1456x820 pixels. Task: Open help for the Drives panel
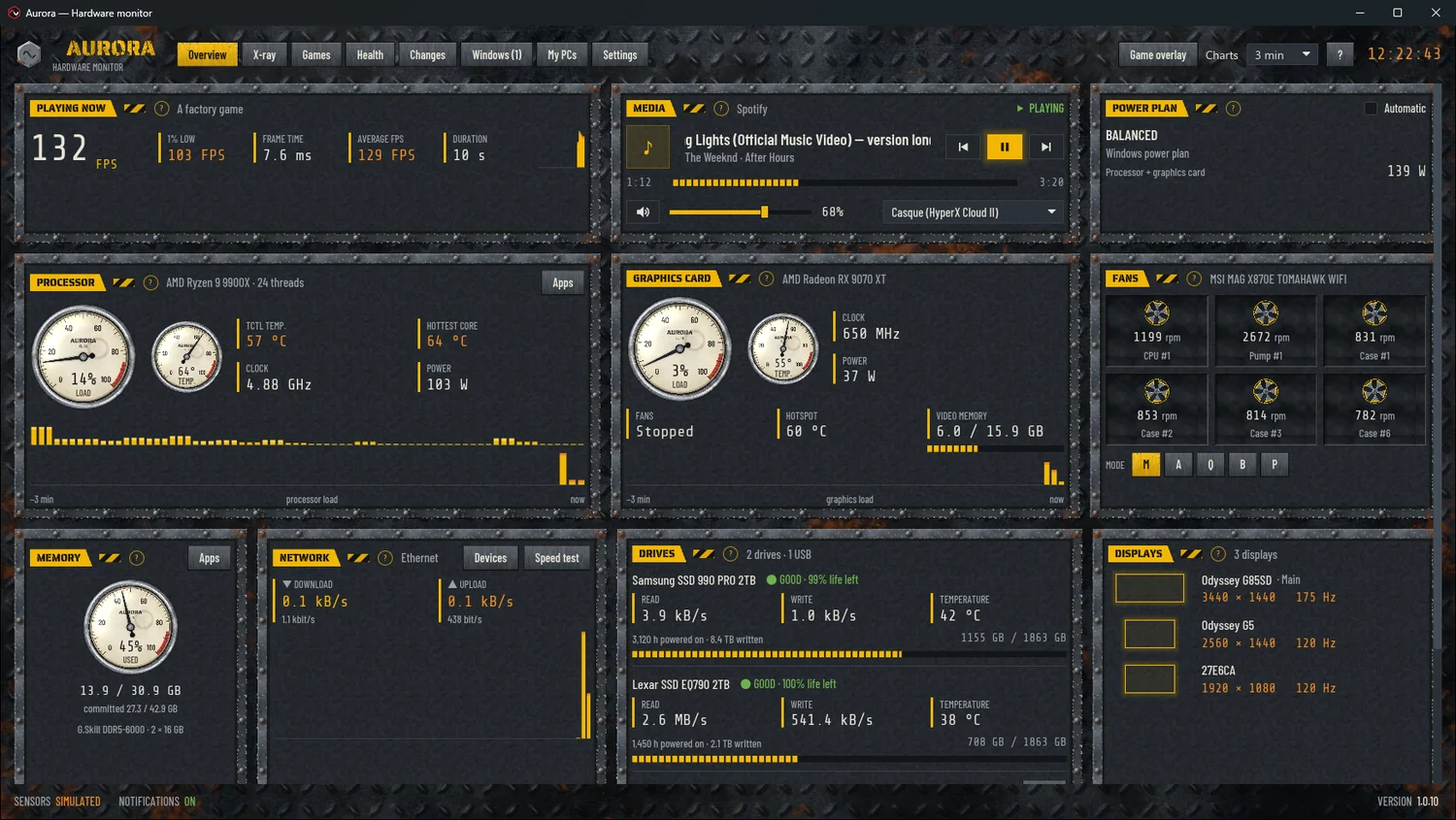pyautogui.click(x=730, y=554)
